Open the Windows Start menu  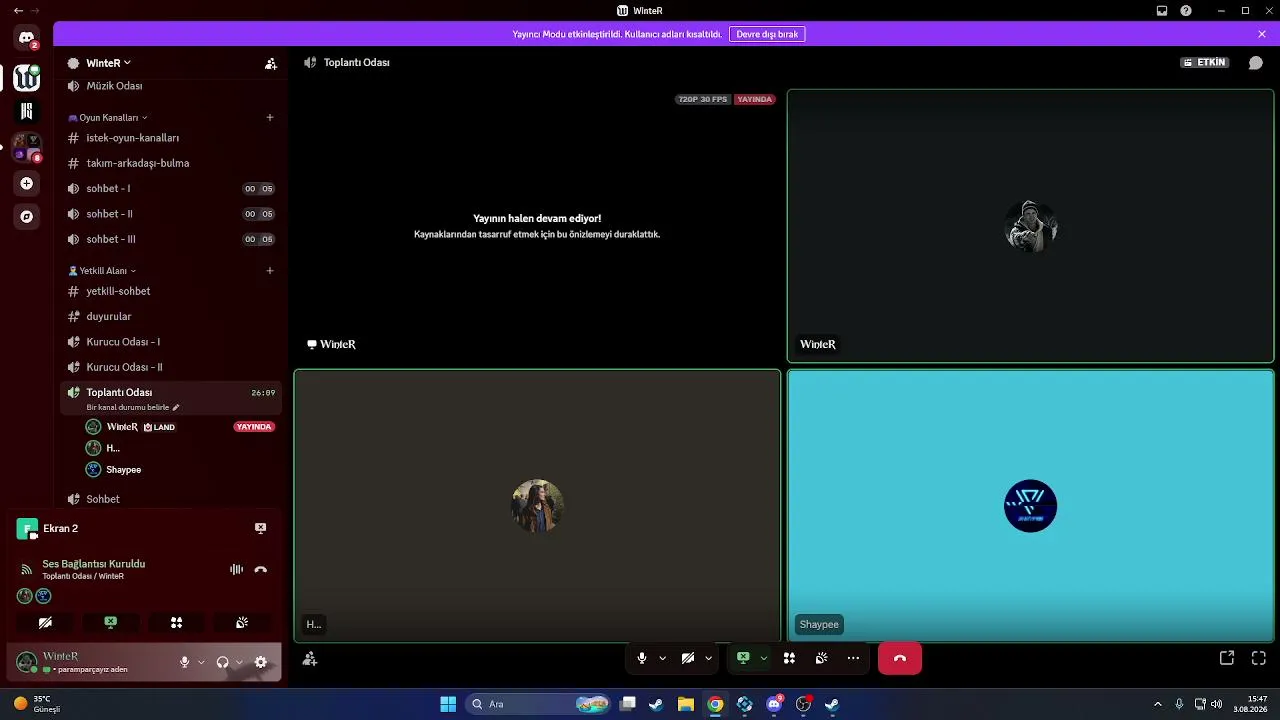[x=448, y=704]
